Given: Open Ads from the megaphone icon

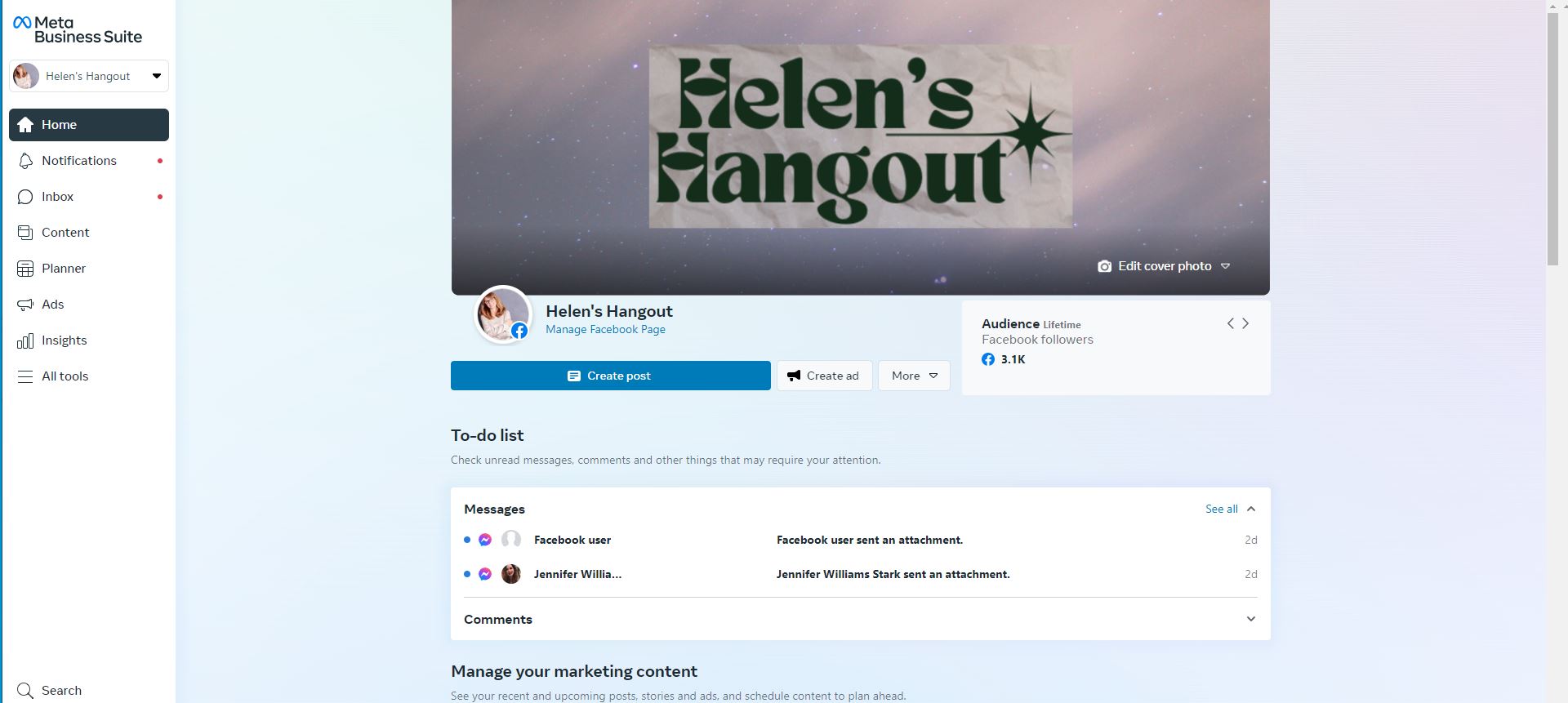Looking at the screenshot, I should (25, 305).
